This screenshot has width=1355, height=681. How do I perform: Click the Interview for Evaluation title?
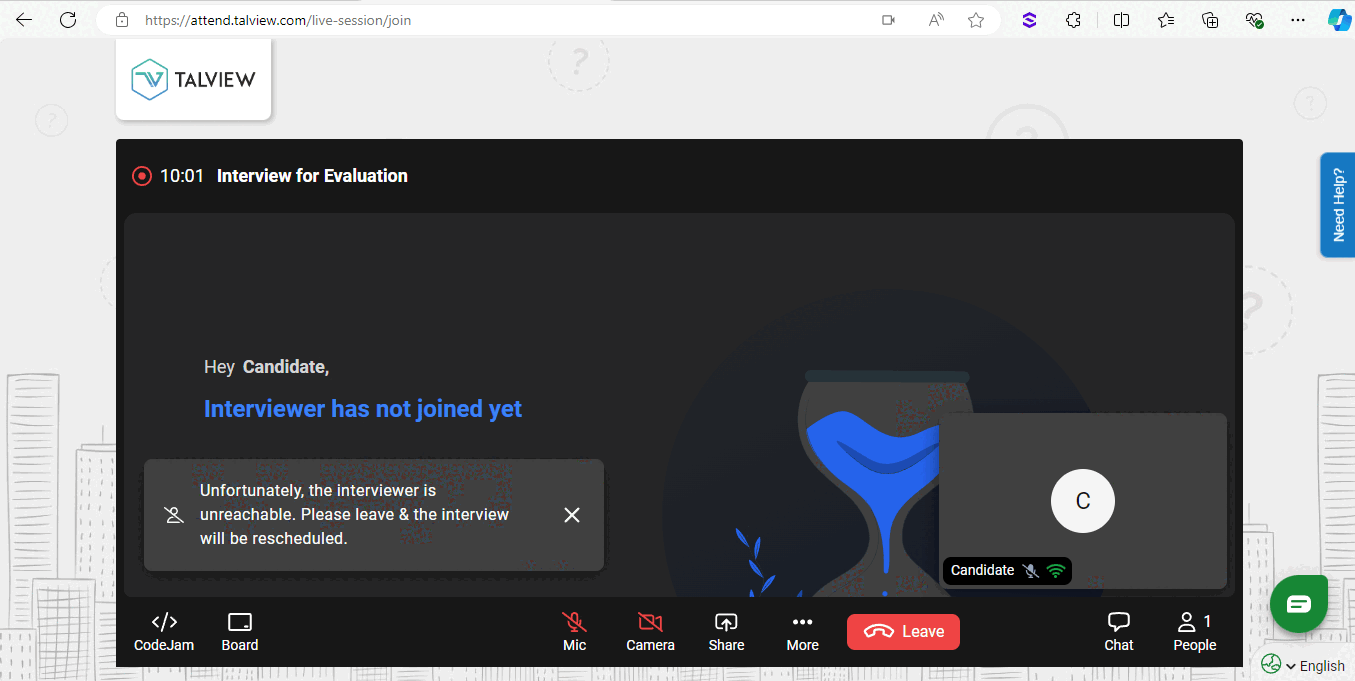(312, 176)
